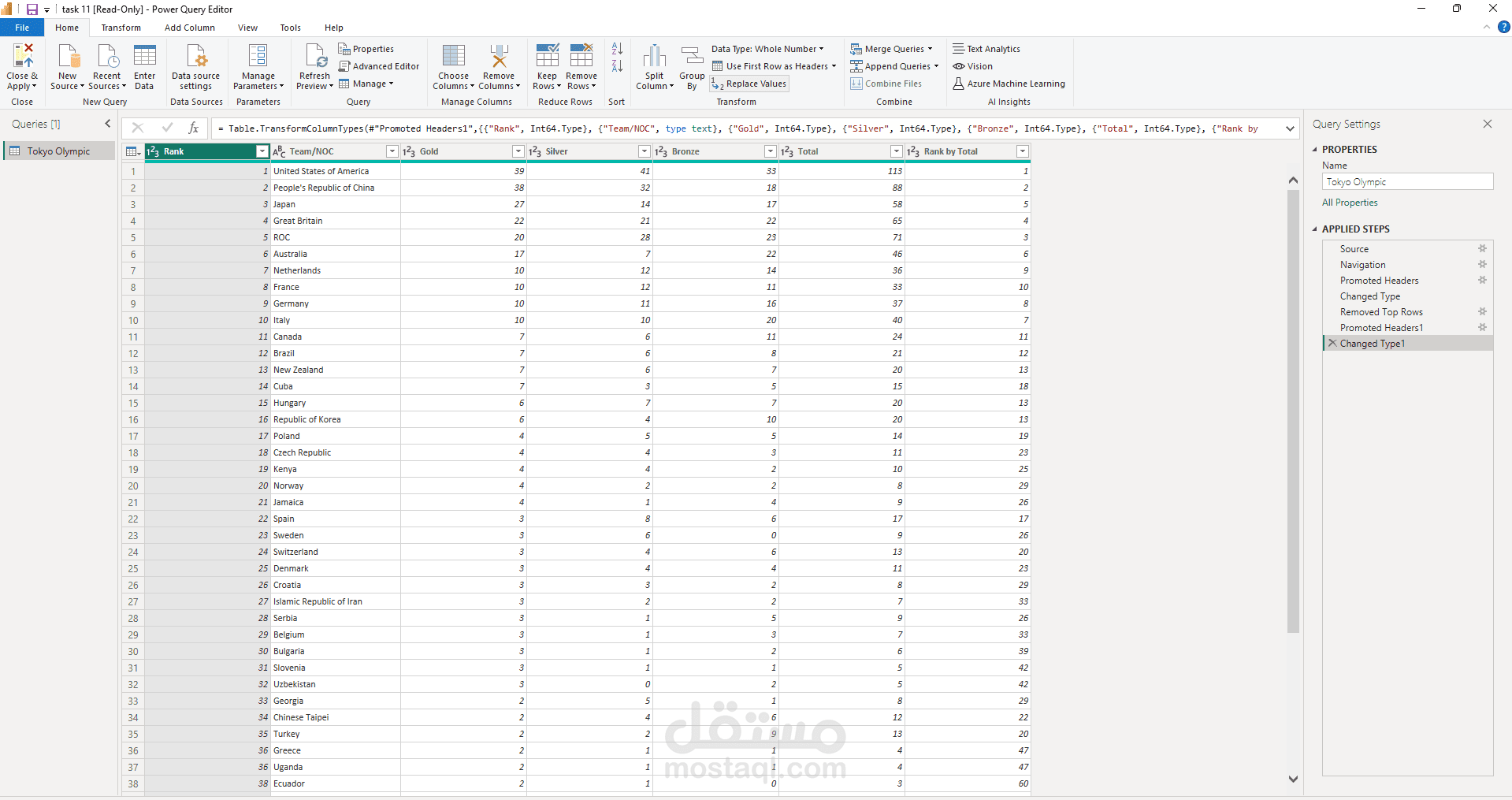Click the Sort ascending icon
The height and width of the screenshot is (800, 1512).
617,50
